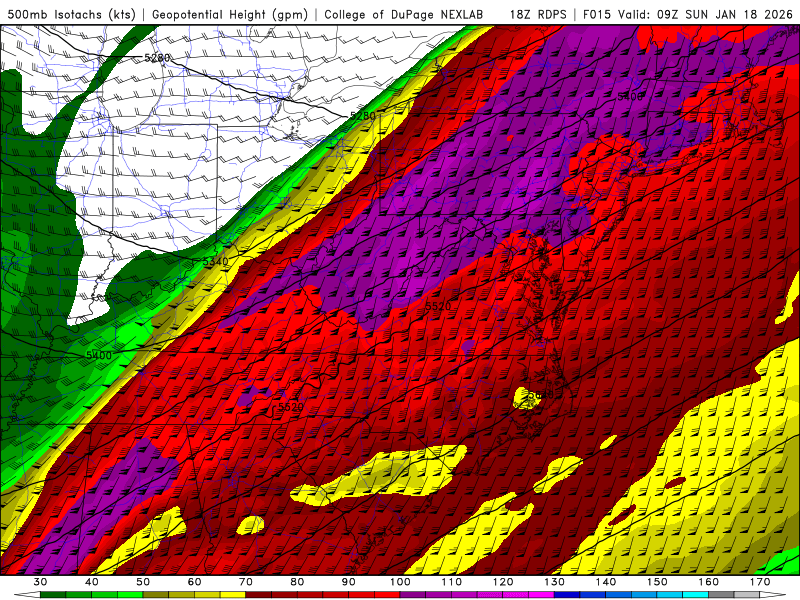Click the 5400 contour label in purple area
The height and width of the screenshot is (600, 800).
630,96
